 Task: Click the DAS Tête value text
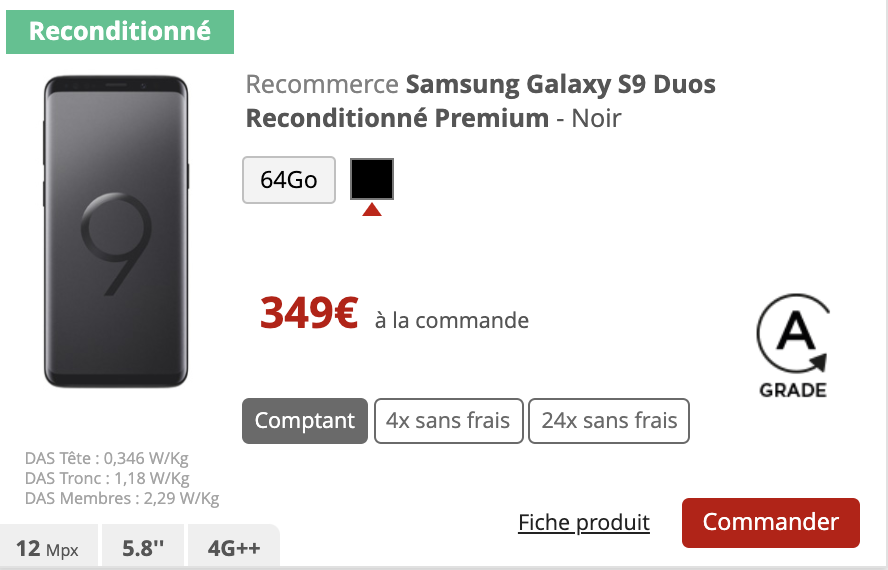pyautogui.click(x=107, y=459)
